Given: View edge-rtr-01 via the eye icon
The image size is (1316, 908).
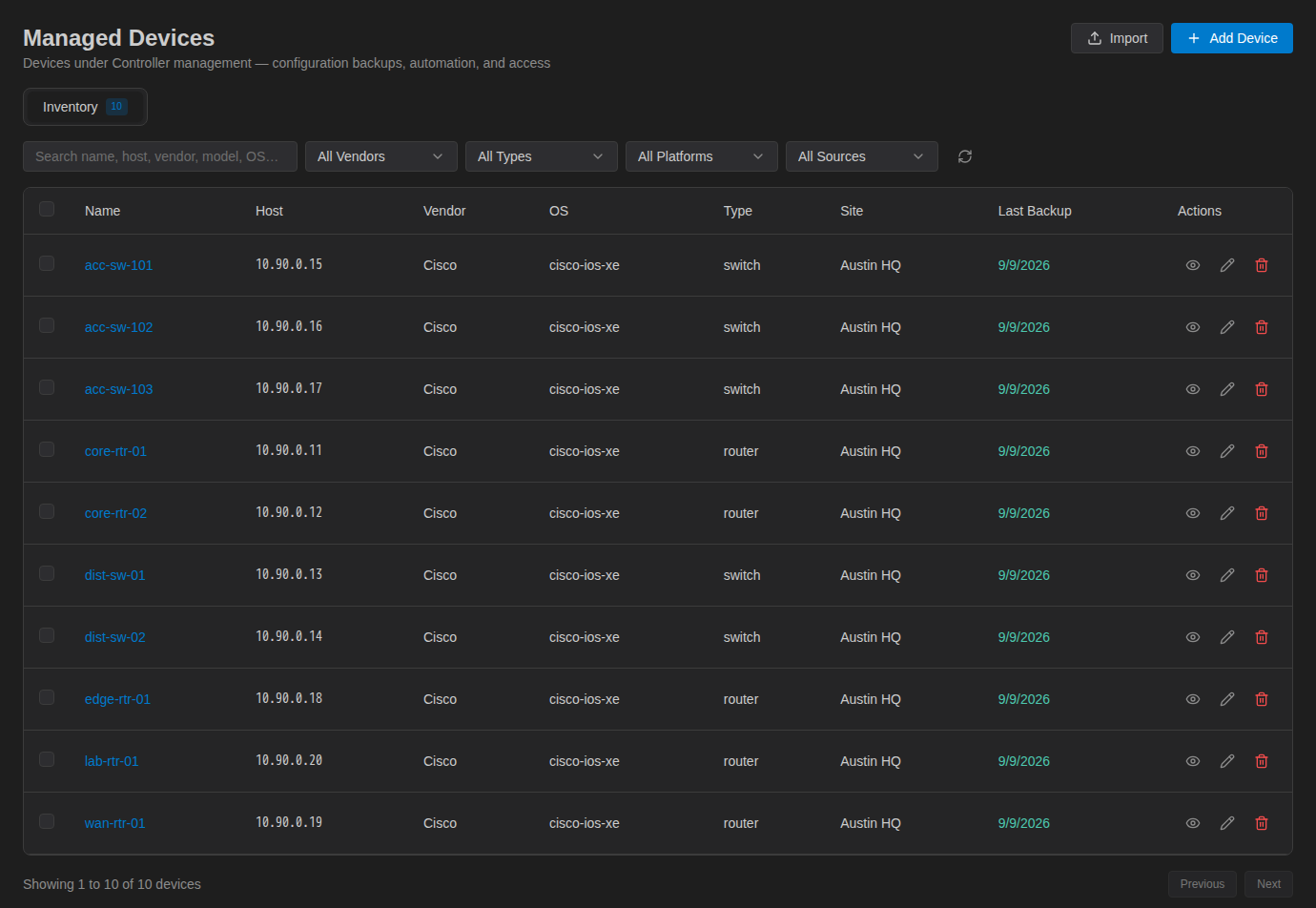Looking at the screenshot, I should [1193, 699].
